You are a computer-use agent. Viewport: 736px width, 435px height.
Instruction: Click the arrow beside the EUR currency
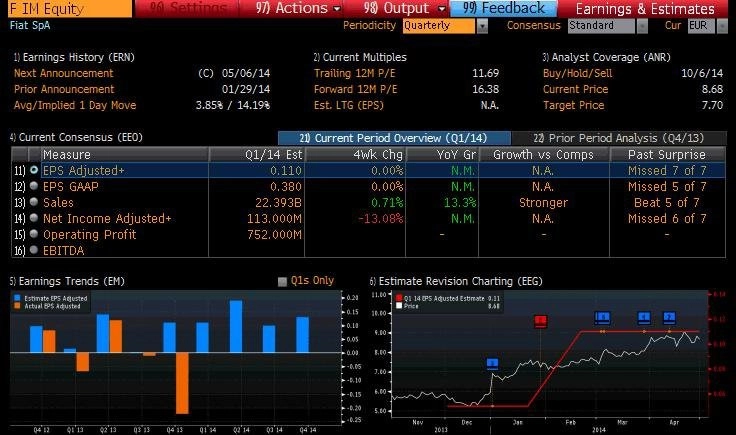point(722,26)
